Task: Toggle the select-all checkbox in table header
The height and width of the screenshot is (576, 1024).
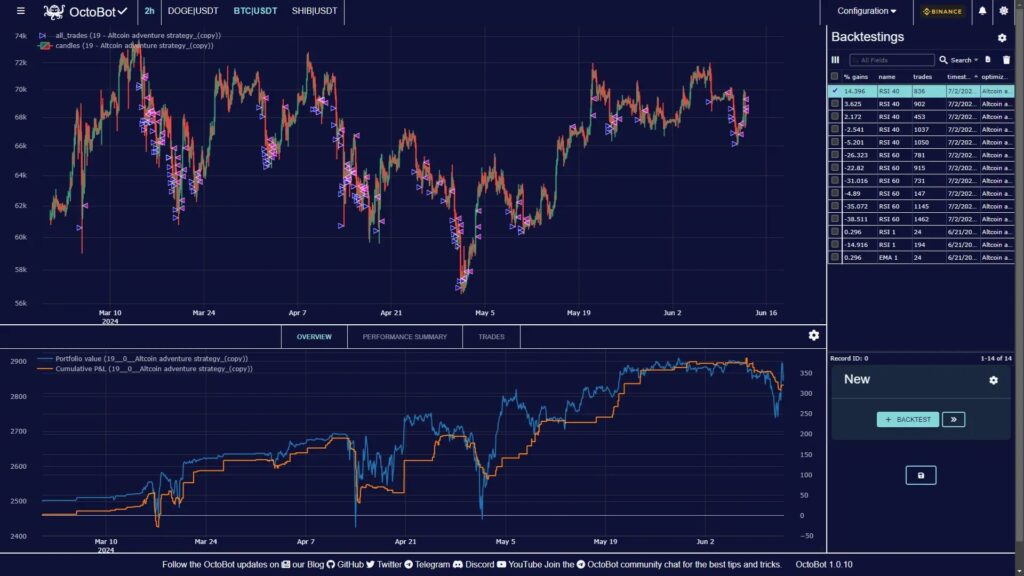Action: (835, 76)
